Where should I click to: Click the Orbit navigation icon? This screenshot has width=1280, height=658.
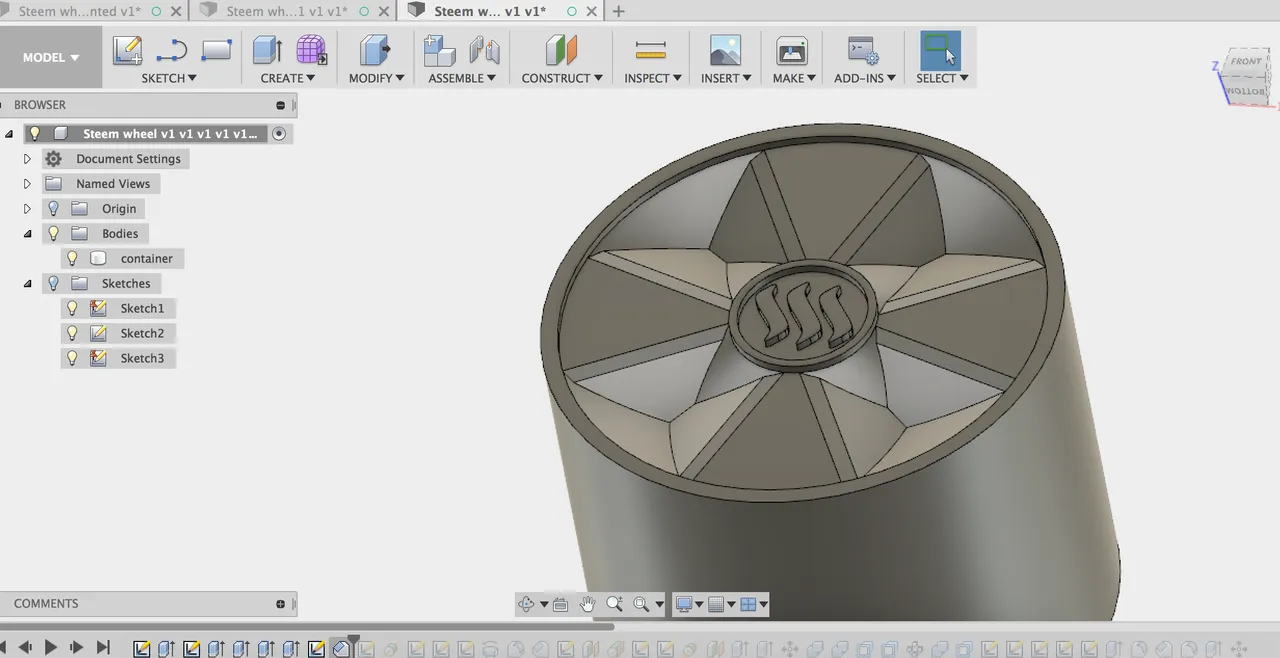tap(526, 604)
